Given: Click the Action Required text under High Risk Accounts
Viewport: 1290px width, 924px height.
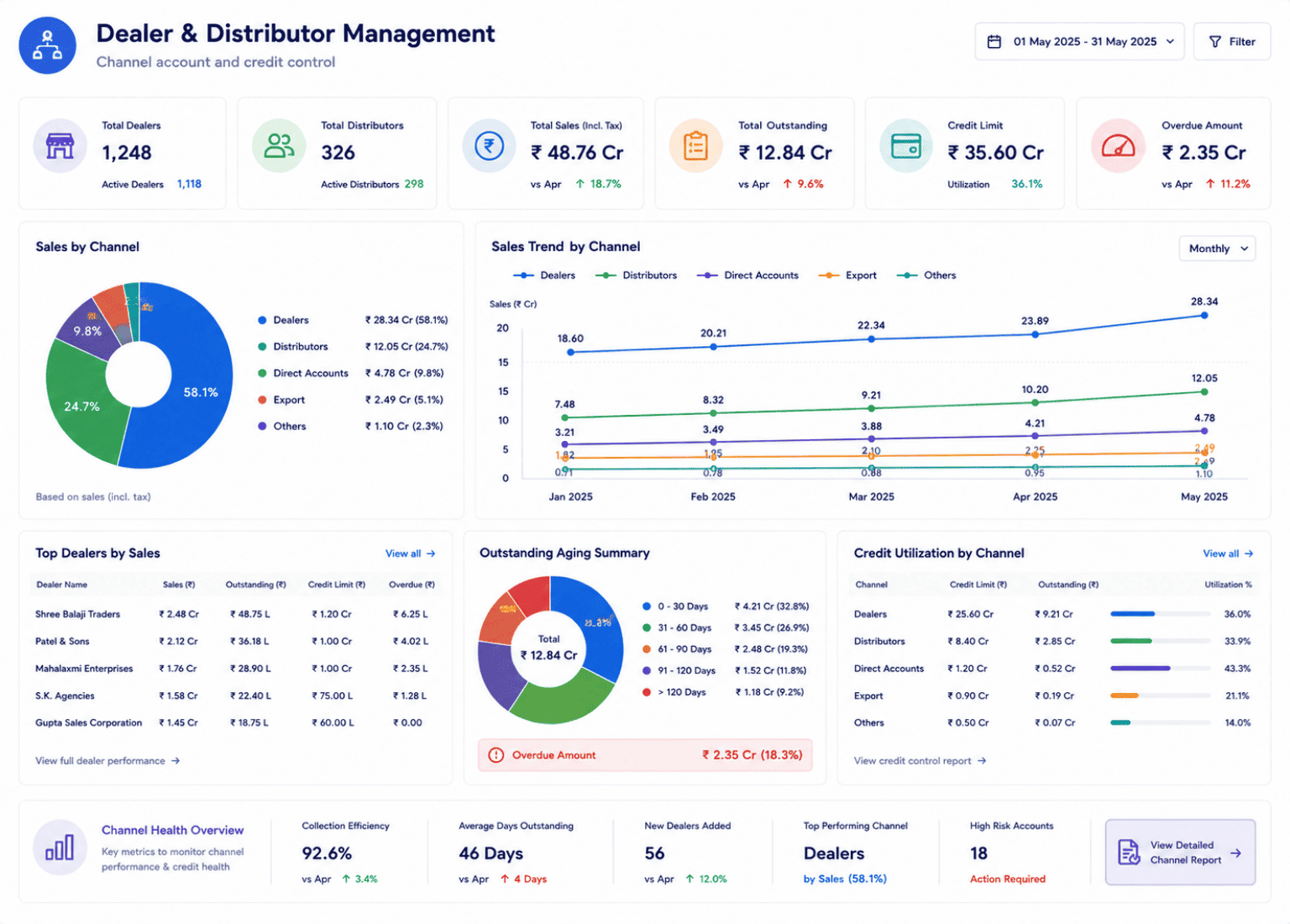Looking at the screenshot, I should (x=1008, y=879).
